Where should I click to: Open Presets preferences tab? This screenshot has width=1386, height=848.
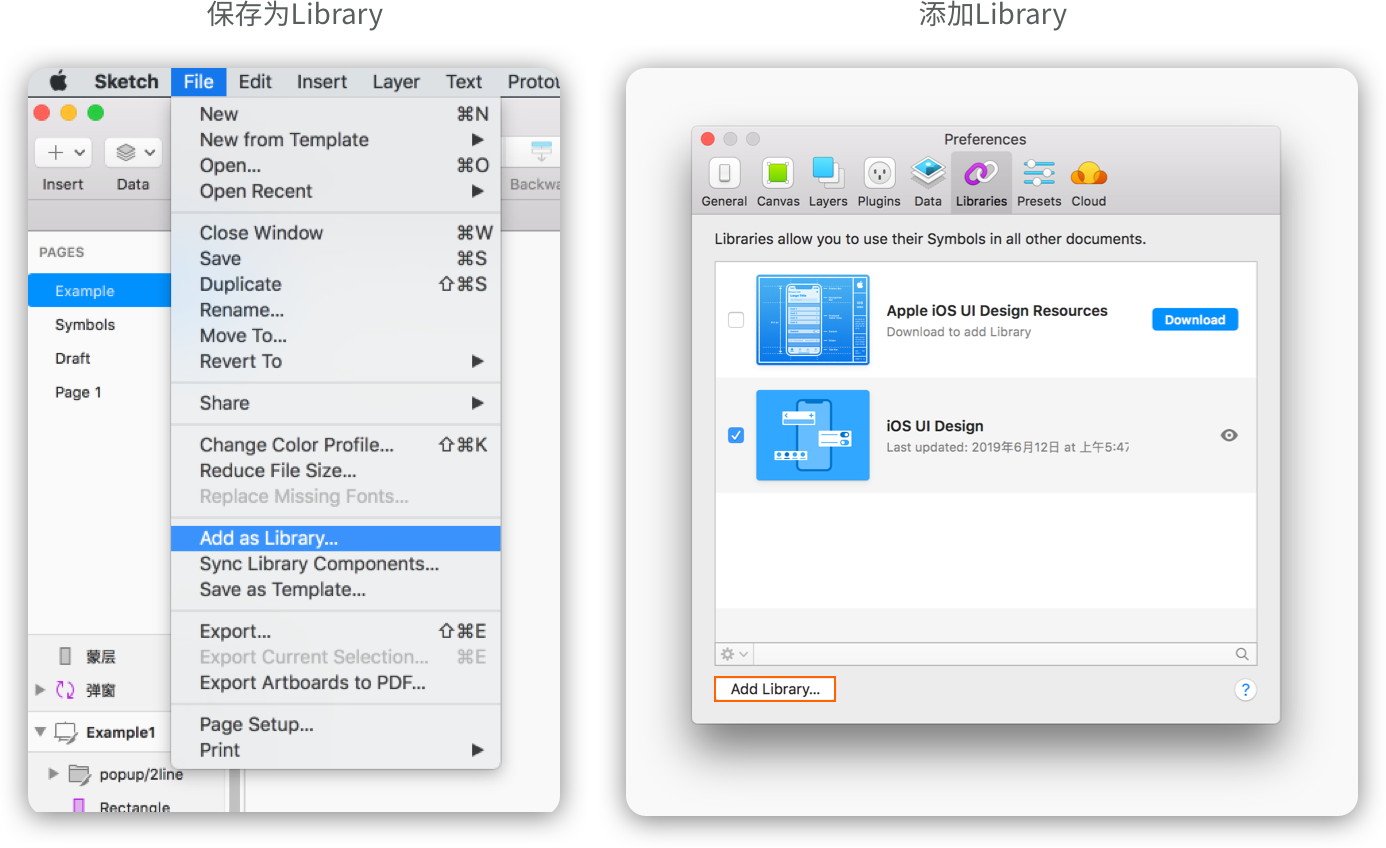click(1039, 182)
